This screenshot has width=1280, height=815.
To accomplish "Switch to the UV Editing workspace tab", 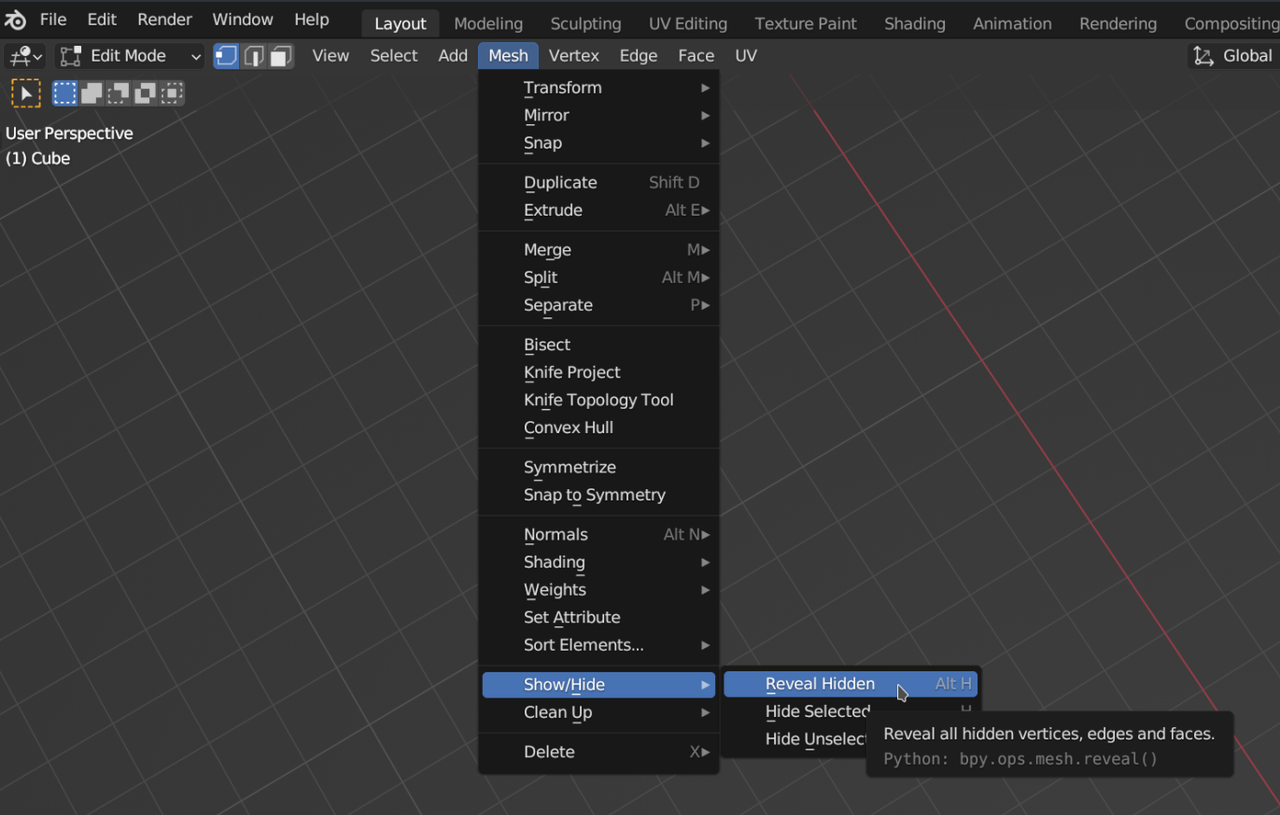I will 689,23.
